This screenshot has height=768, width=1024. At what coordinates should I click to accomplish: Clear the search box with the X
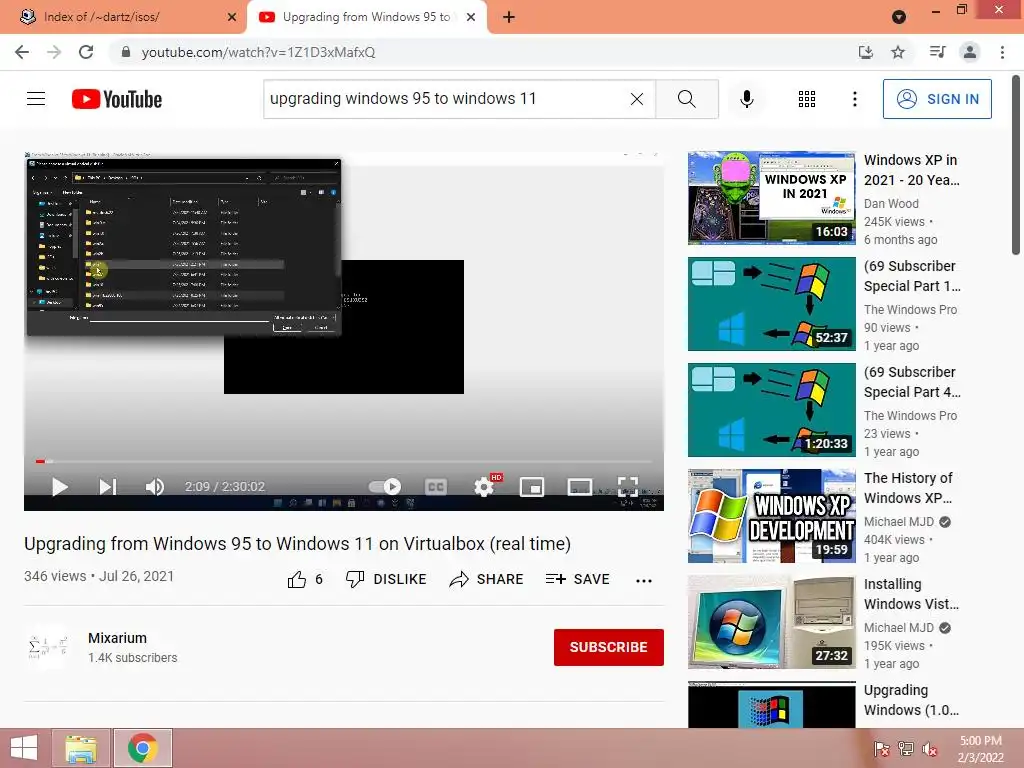(x=637, y=99)
